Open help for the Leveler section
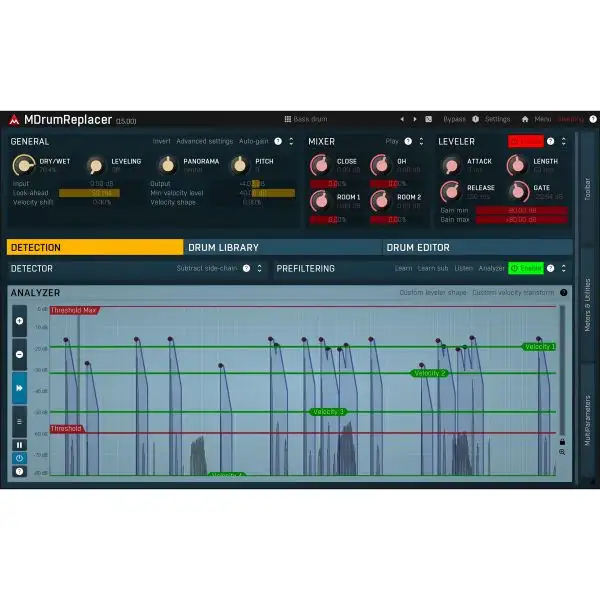Viewport: 600px width, 600px height. pos(550,141)
